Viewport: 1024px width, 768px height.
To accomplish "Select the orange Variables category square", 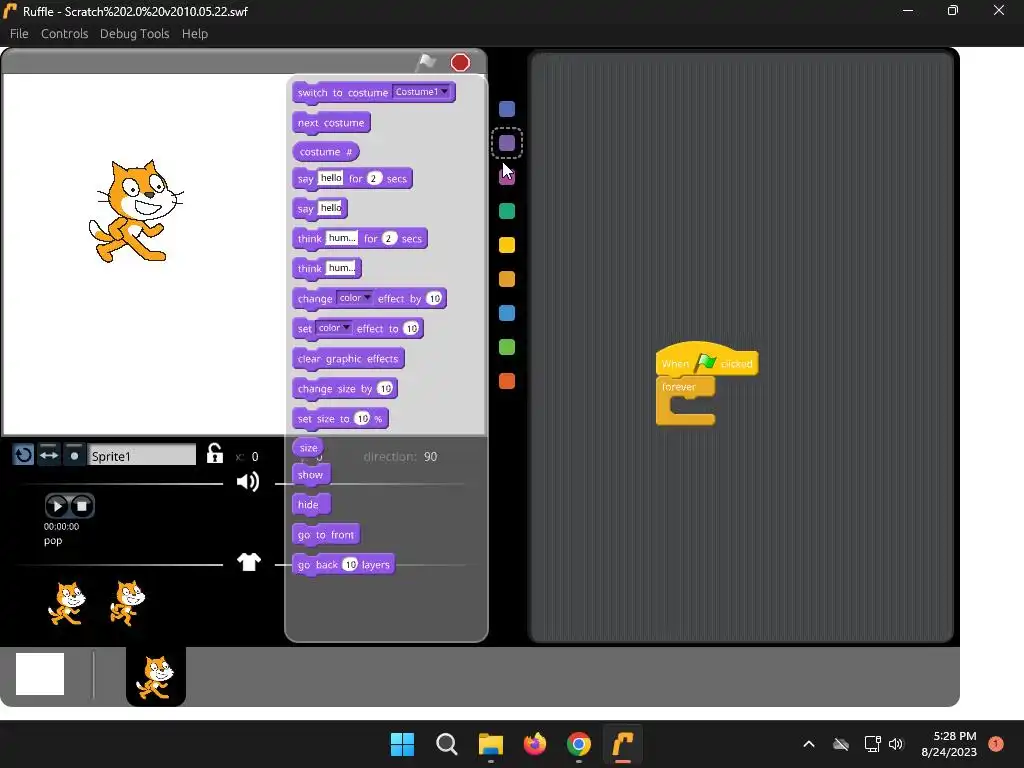I will [x=507, y=279].
